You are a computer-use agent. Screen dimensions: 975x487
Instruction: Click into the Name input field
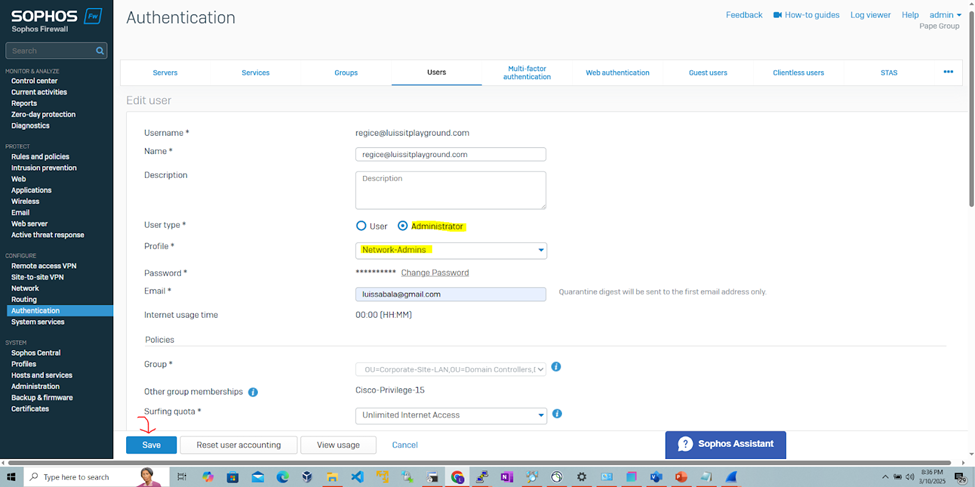pos(451,154)
